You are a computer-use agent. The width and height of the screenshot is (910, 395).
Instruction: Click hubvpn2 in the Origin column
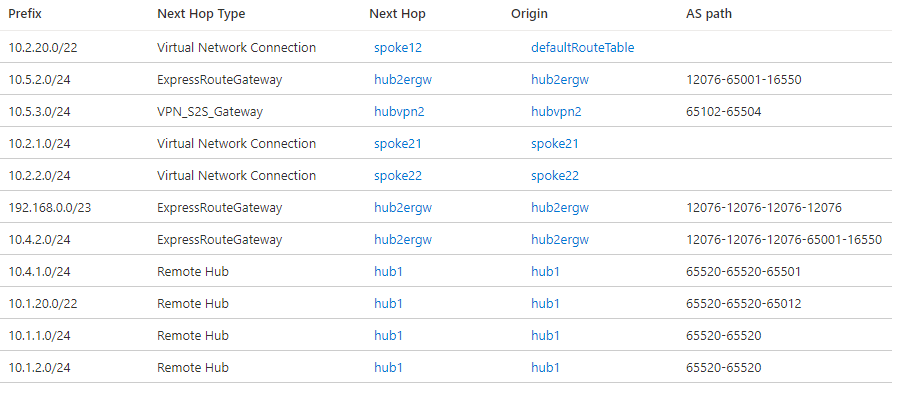tap(555, 111)
